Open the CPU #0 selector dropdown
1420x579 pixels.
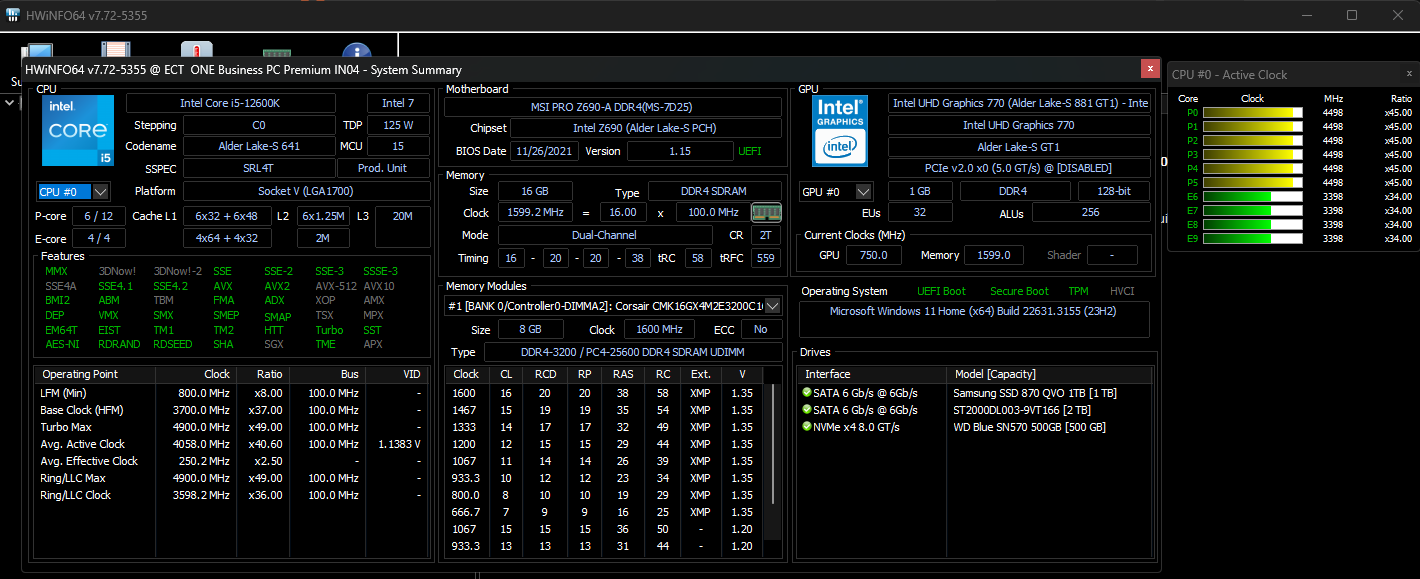74,191
